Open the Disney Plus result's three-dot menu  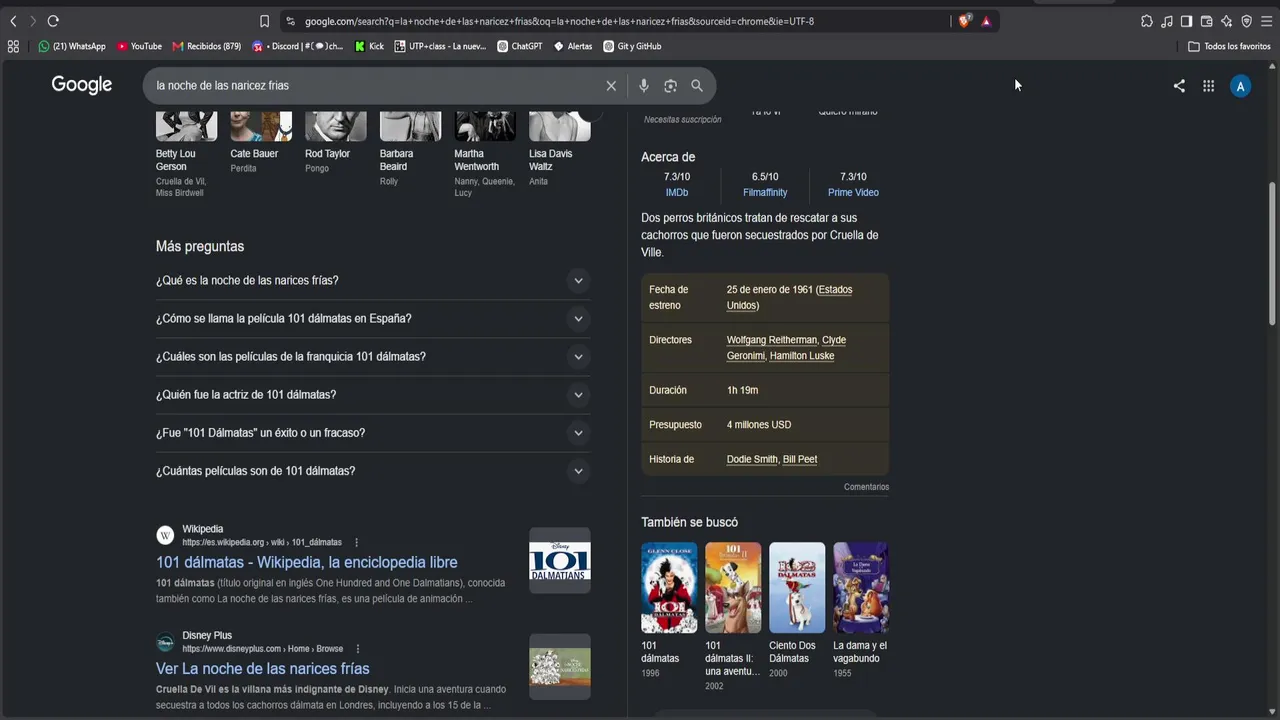coord(357,649)
